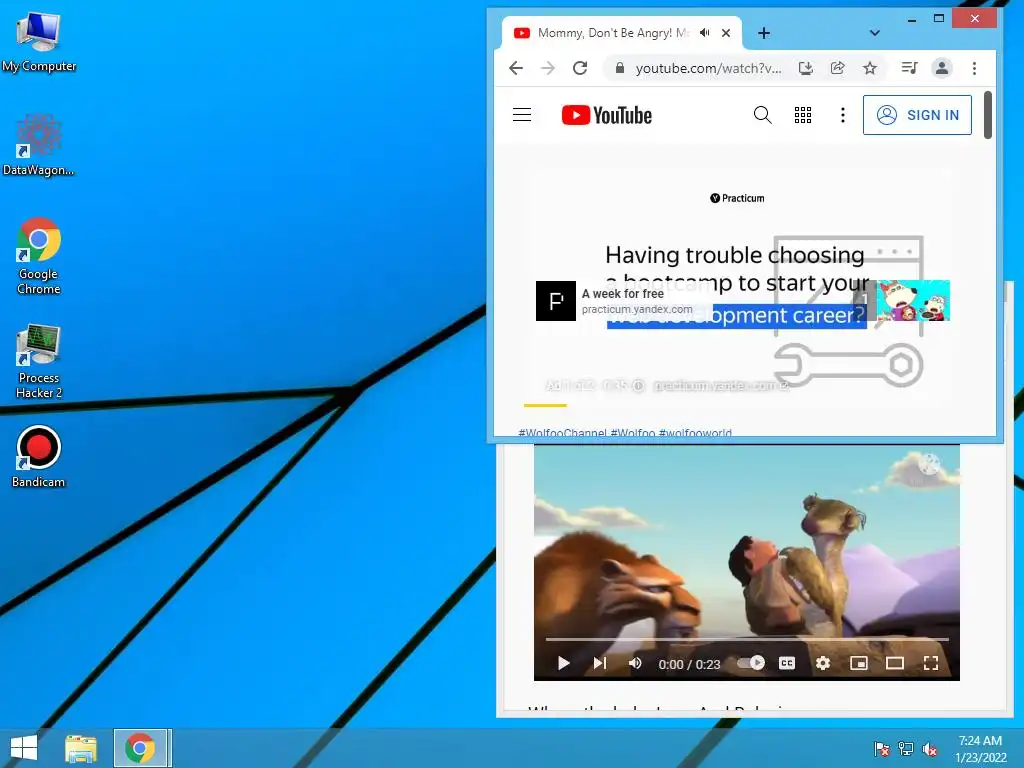Click the address bar URL
1024x768 pixels.
point(709,68)
